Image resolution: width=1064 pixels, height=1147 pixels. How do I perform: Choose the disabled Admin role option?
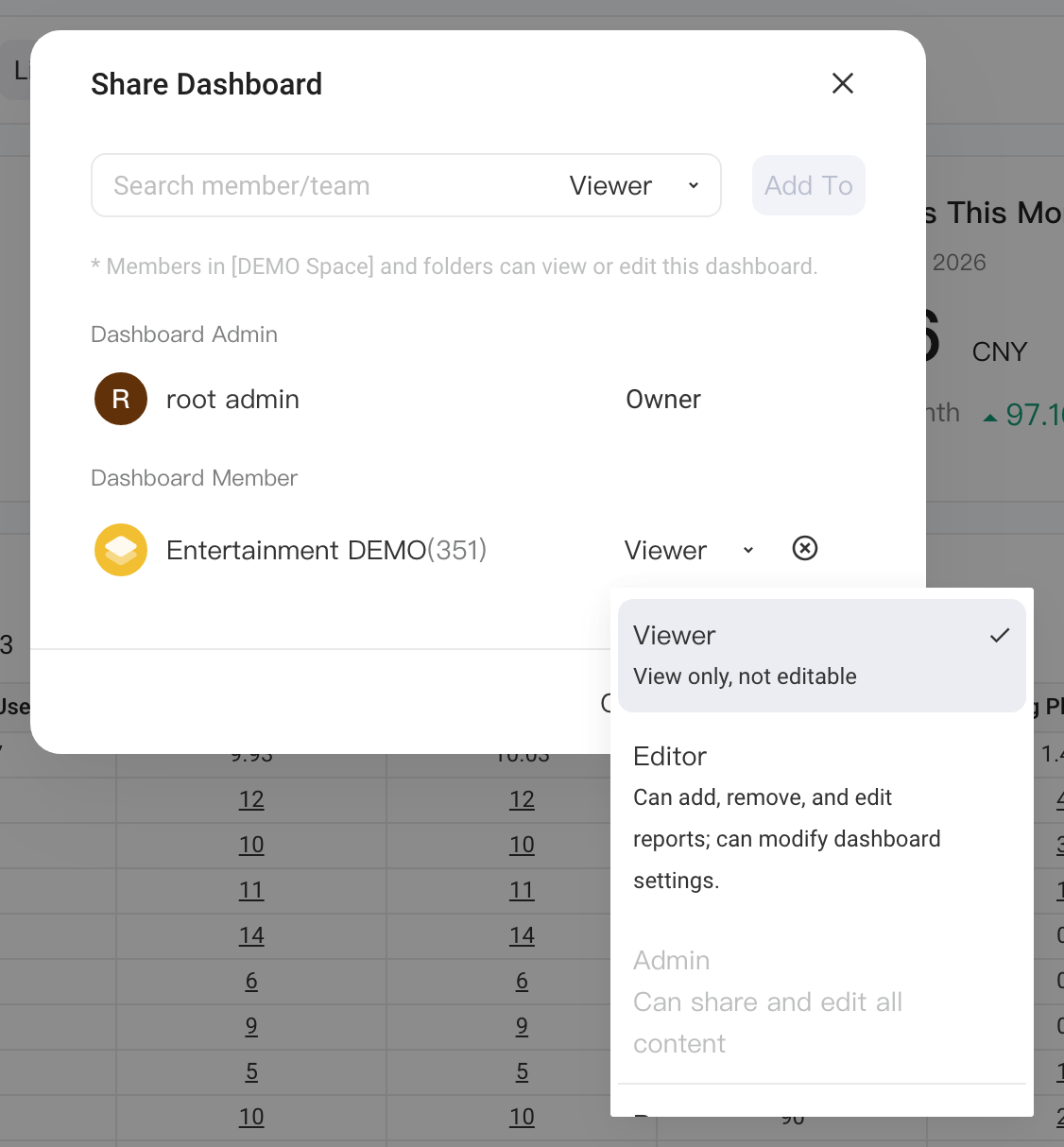(x=822, y=1001)
